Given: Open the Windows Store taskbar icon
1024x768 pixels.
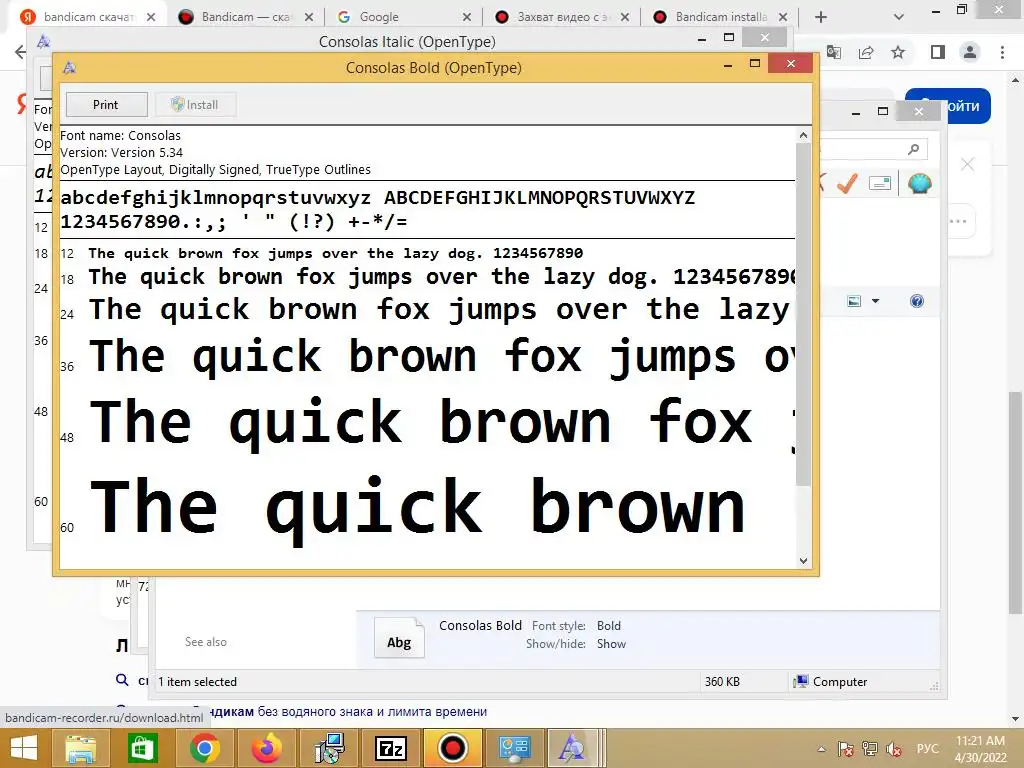Looking at the screenshot, I should (x=142, y=748).
